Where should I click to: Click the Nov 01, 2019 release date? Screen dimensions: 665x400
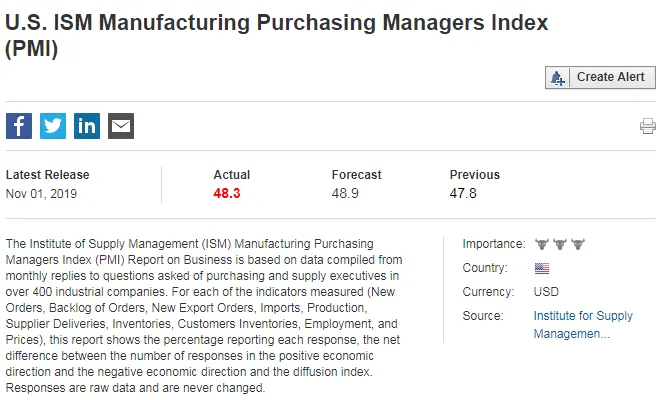pos(41,194)
